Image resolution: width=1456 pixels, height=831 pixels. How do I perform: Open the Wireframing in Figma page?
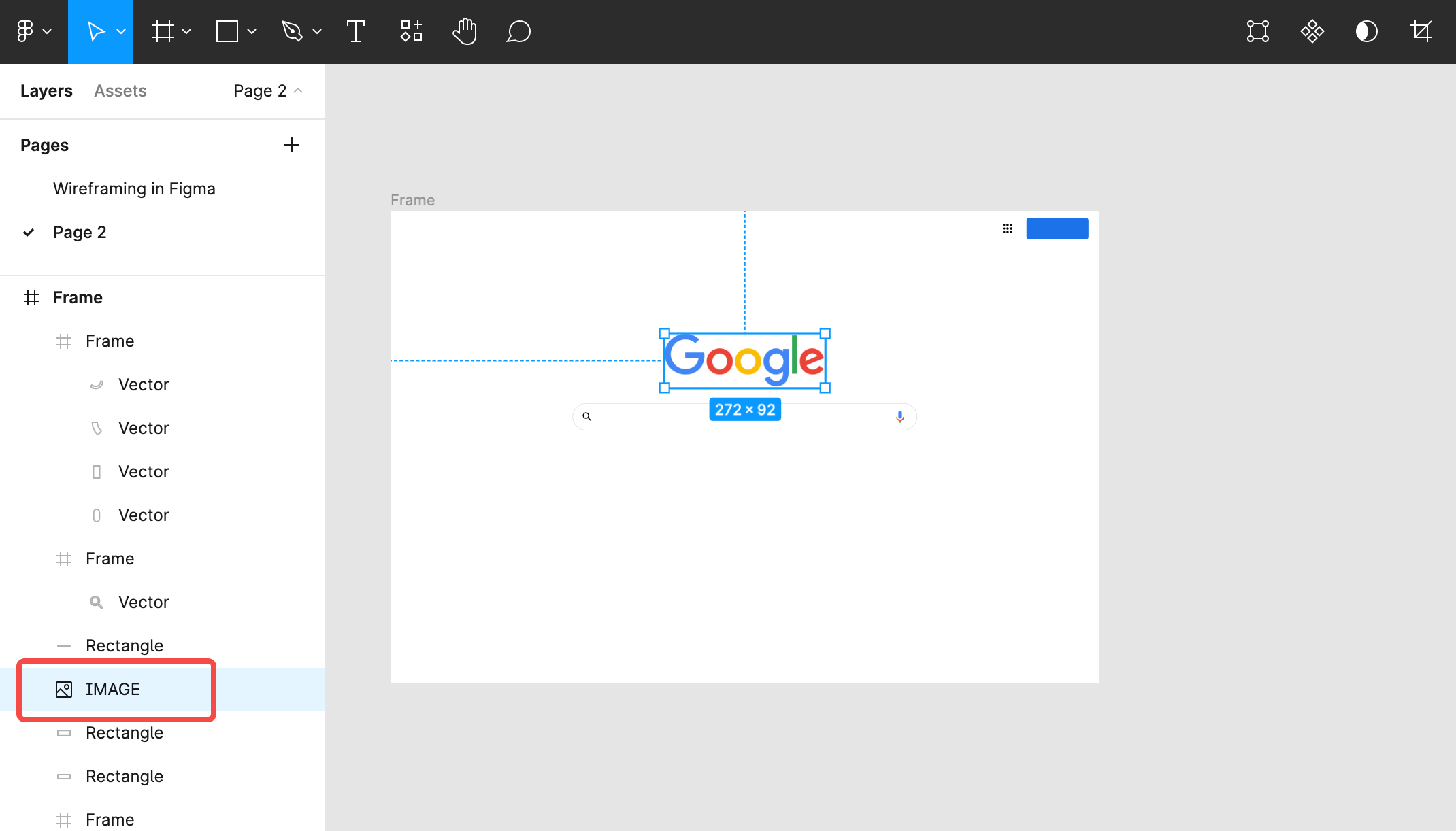[134, 188]
